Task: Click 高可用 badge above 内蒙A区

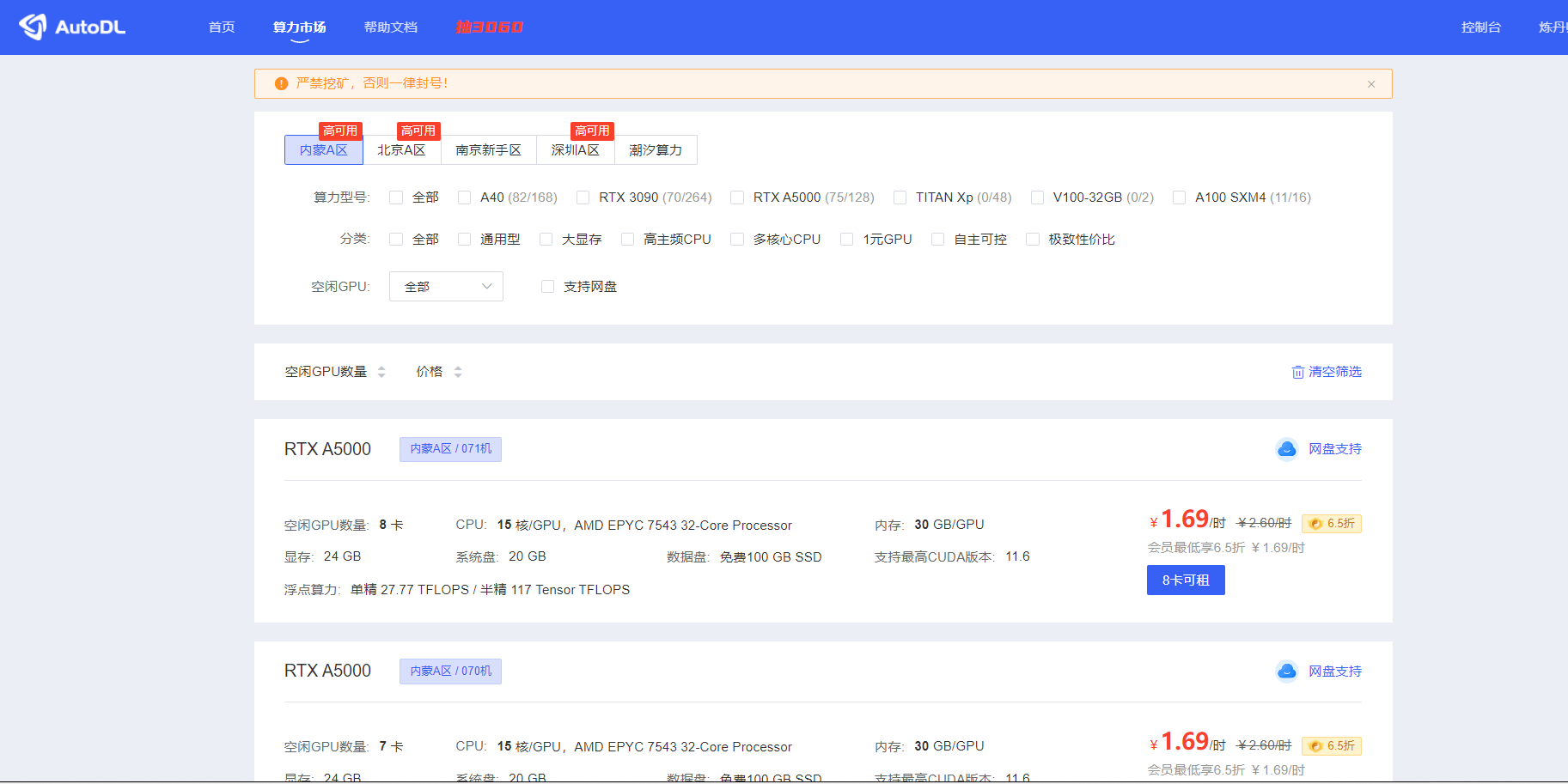Action: click(340, 131)
